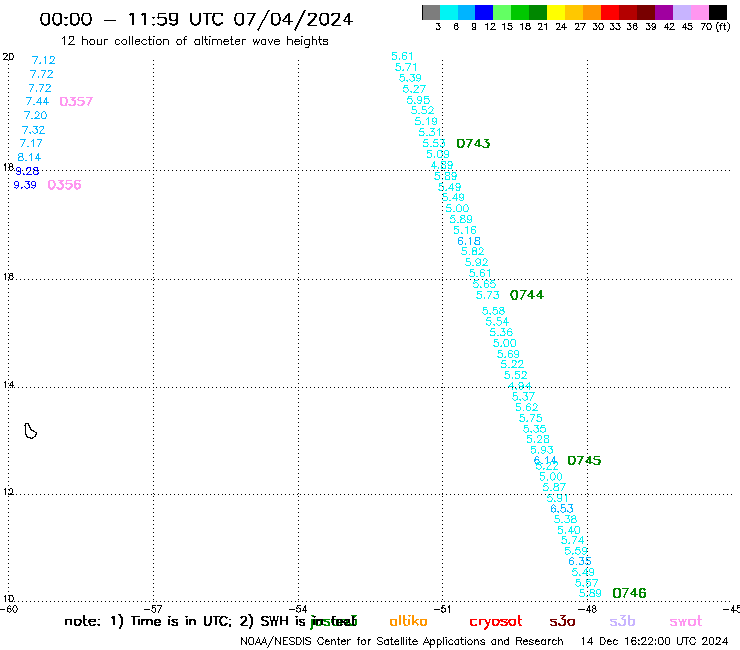Click wave height value '5.16'
This screenshot has width=740, height=650.
[x=465, y=230]
